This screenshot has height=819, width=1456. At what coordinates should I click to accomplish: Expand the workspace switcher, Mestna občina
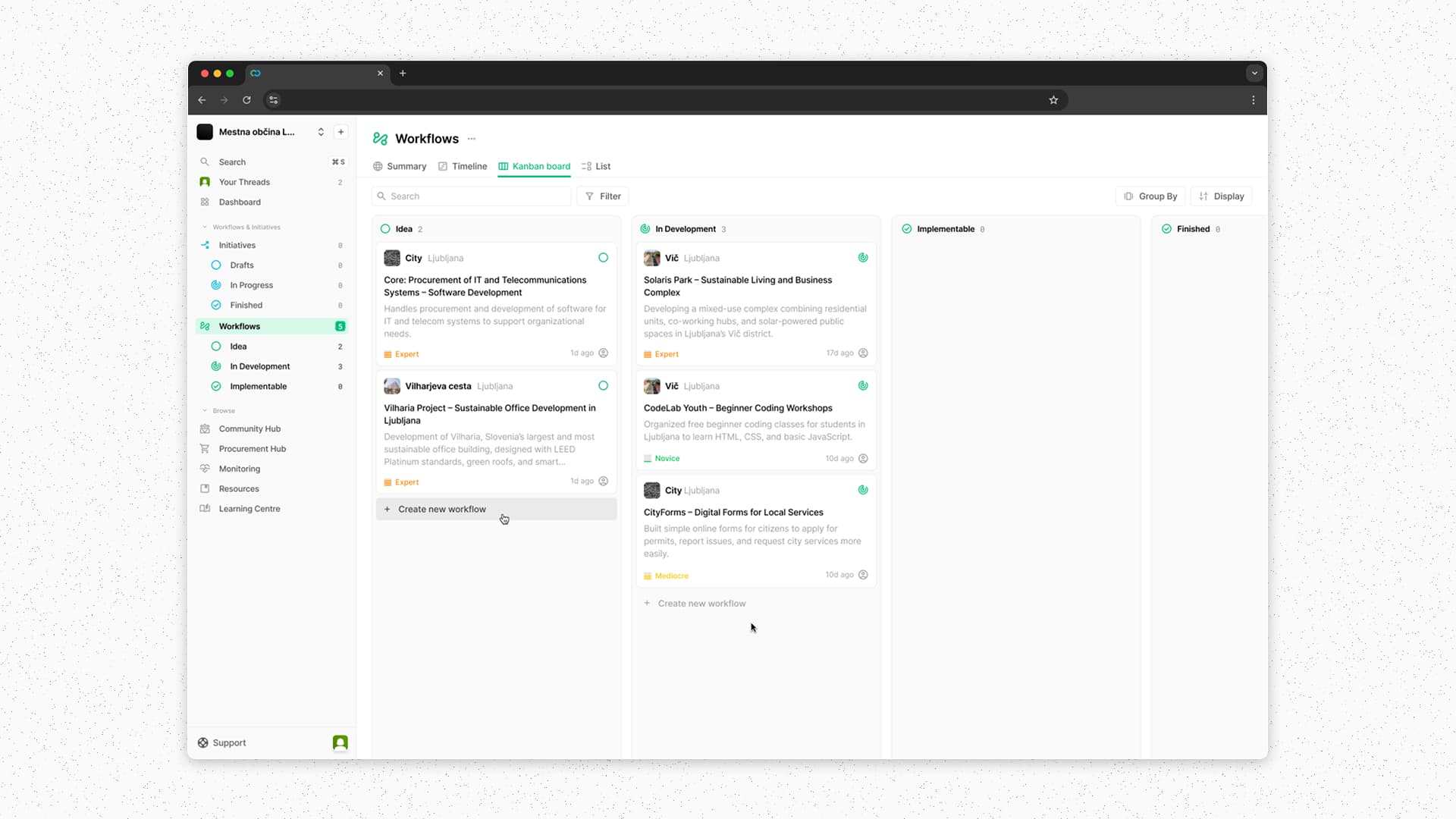pos(258,132)
